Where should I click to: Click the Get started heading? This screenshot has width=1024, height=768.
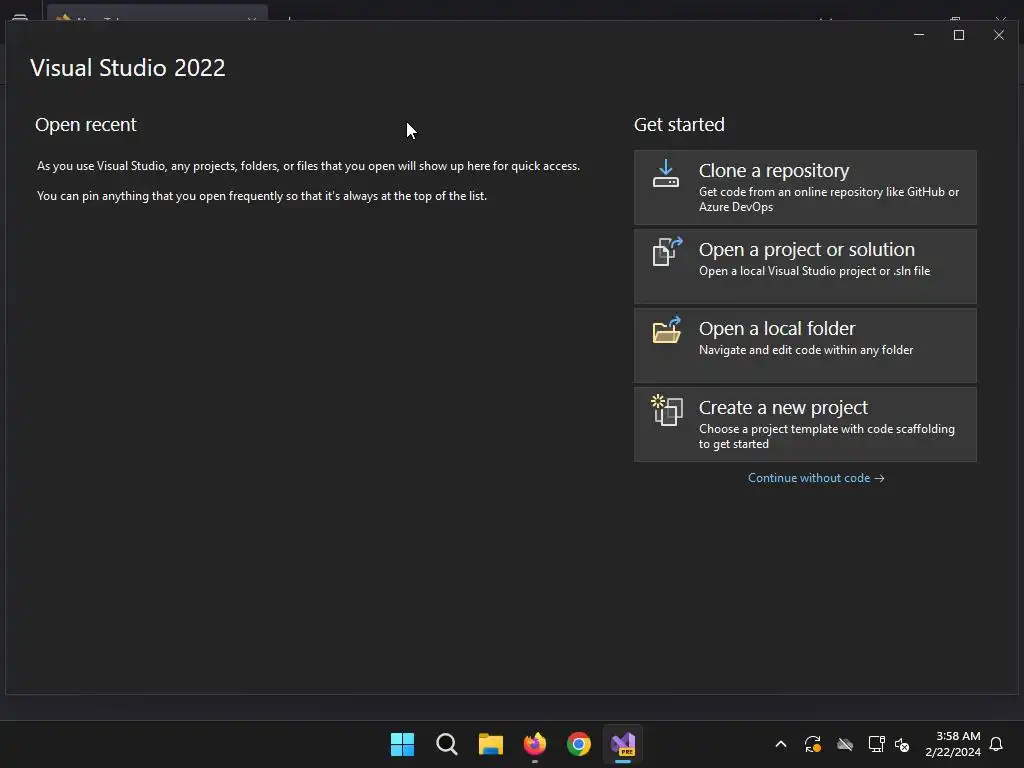(679, 125)
